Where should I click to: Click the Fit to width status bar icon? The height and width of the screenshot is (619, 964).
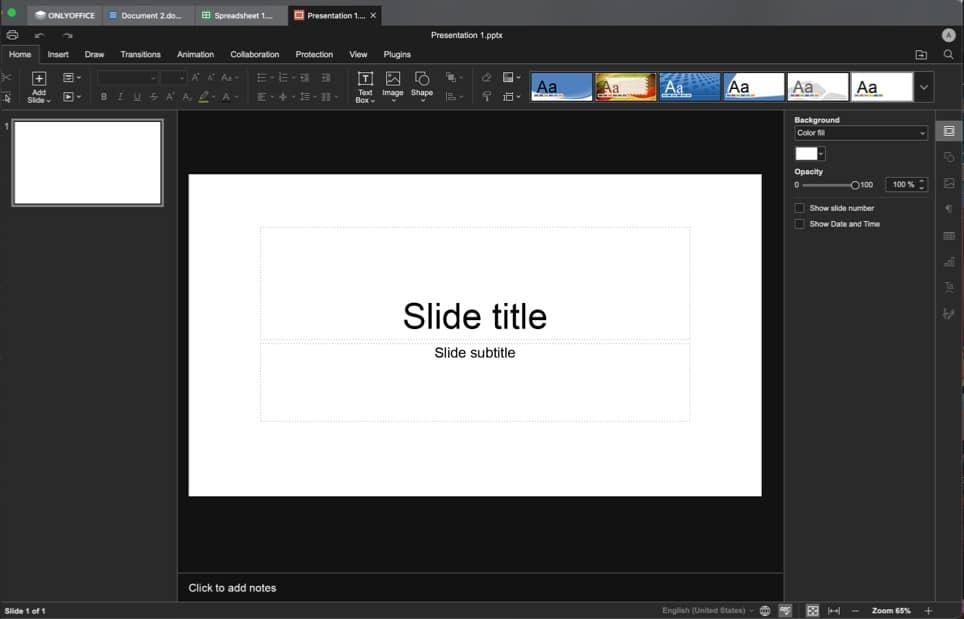click(x=834, y=610)
